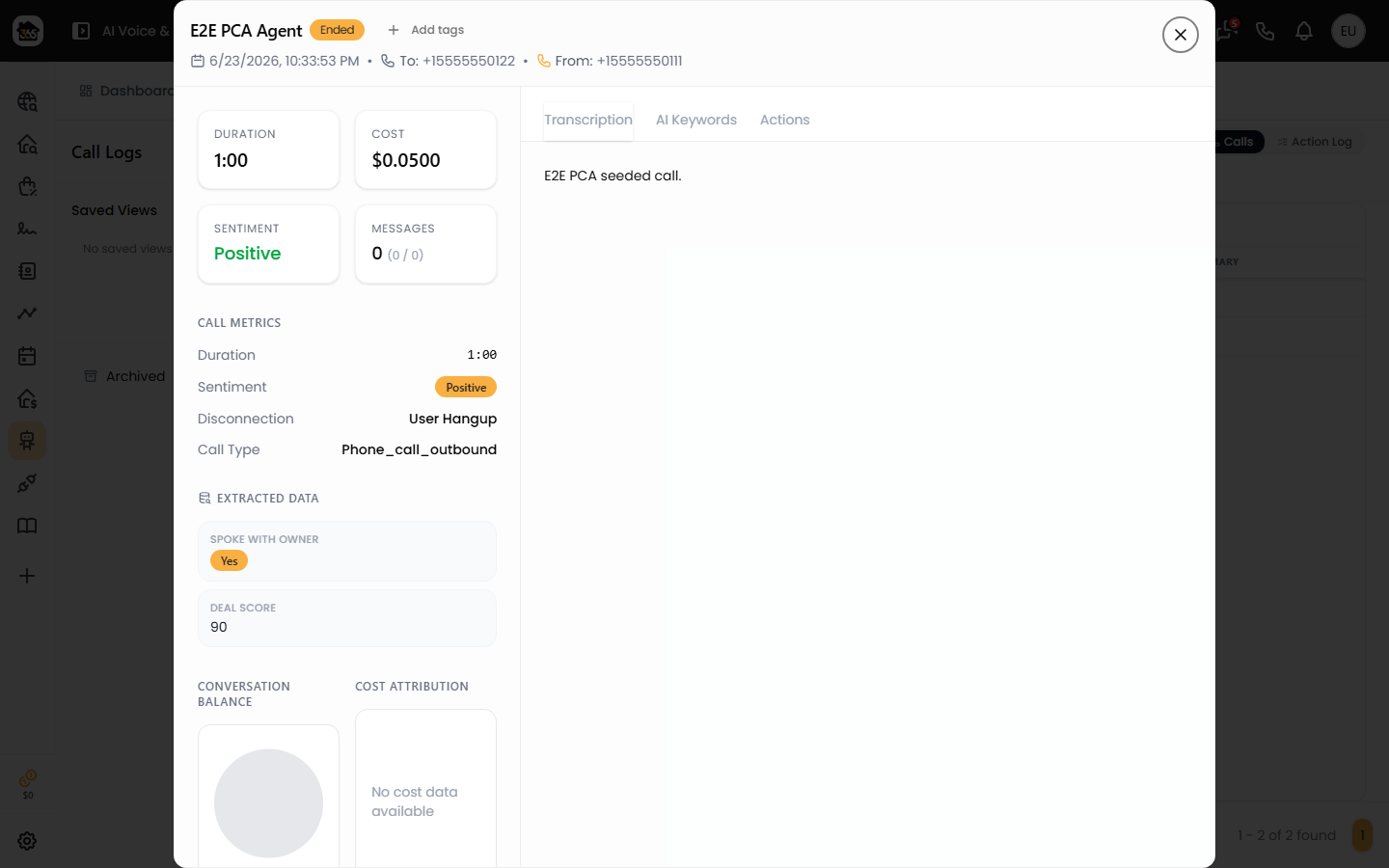Click the phone dialer icon in header
1389x868 pixels.
(1266, 31)
